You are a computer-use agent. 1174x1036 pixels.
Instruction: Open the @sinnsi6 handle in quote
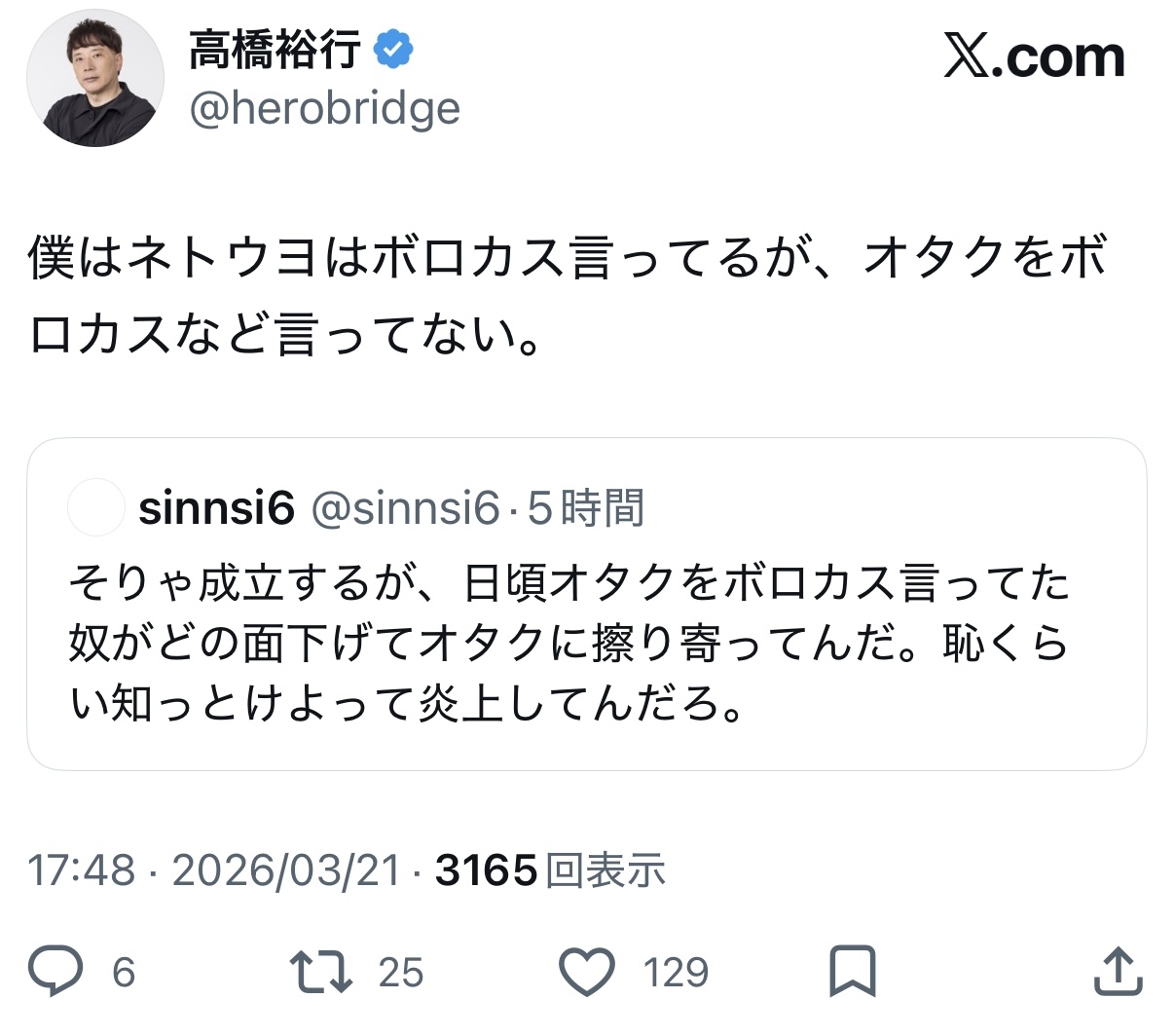405,508
